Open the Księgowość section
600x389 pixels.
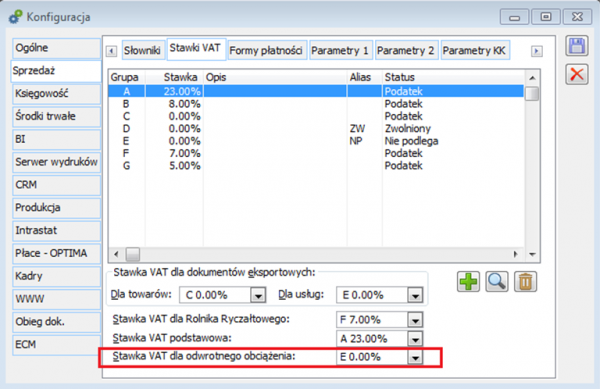click(56, 94)
